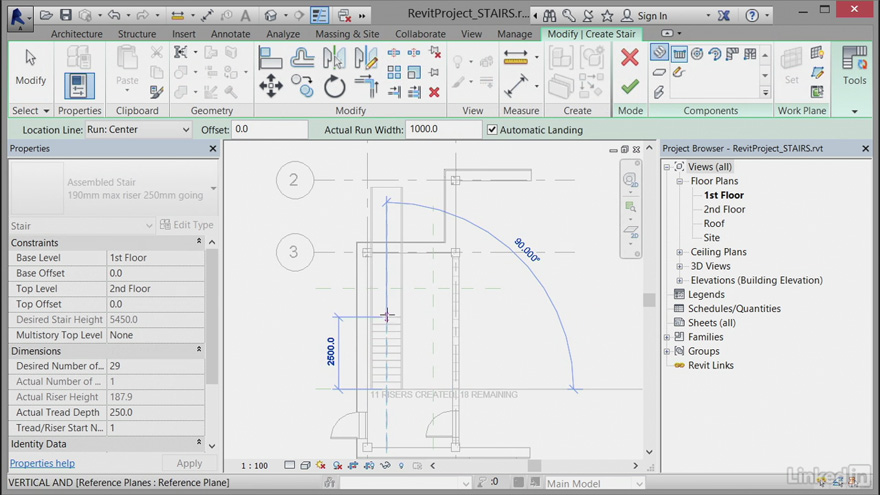Open the Collaborate ribbon tab

pyautogui.click(x=420, y=34)
